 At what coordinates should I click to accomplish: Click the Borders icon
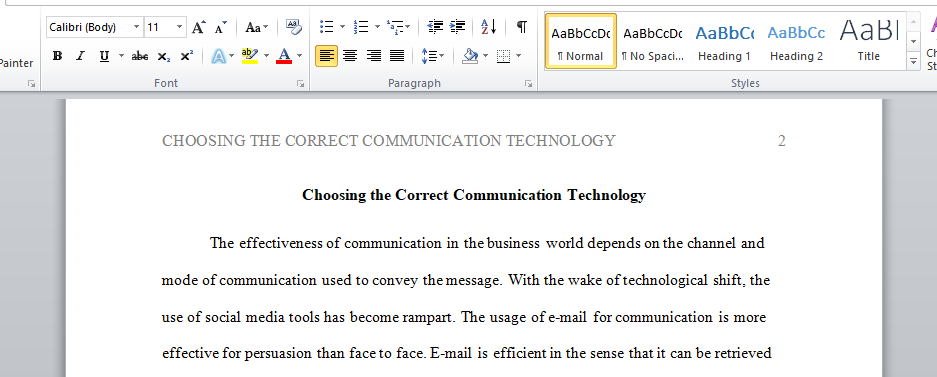tap(504, 56)
